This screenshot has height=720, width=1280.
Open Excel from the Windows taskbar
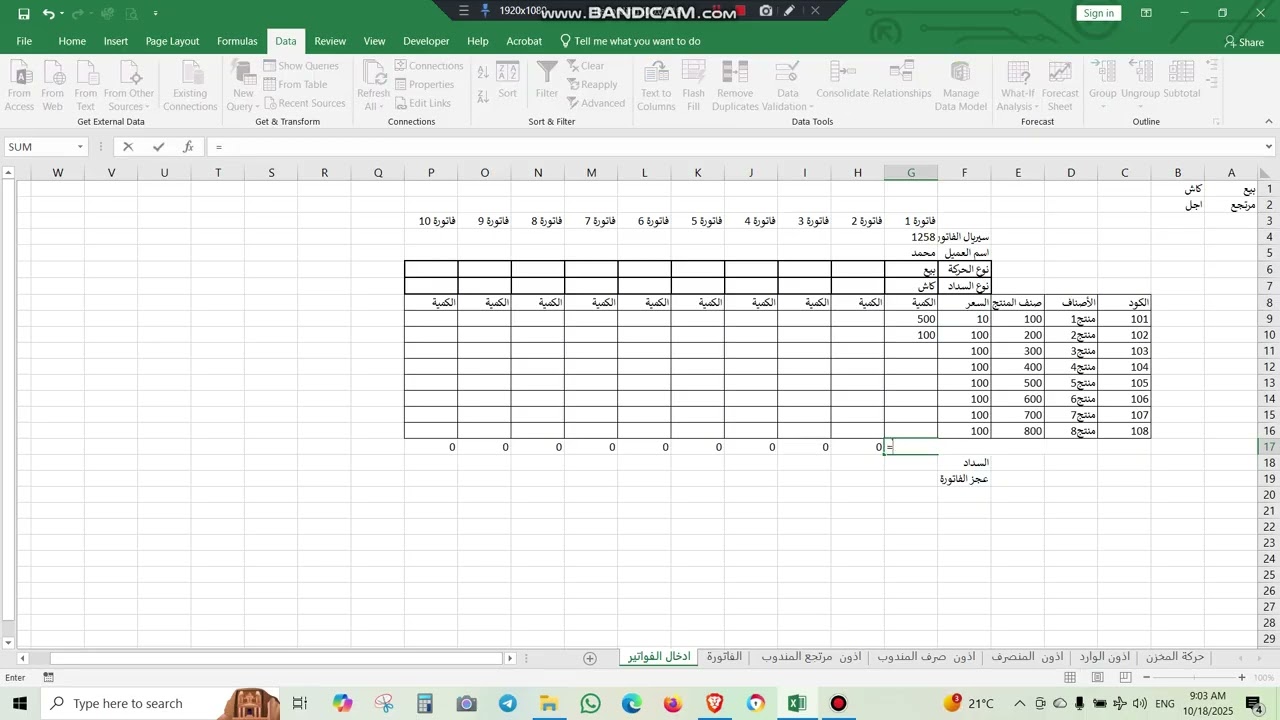pos(797,703)
